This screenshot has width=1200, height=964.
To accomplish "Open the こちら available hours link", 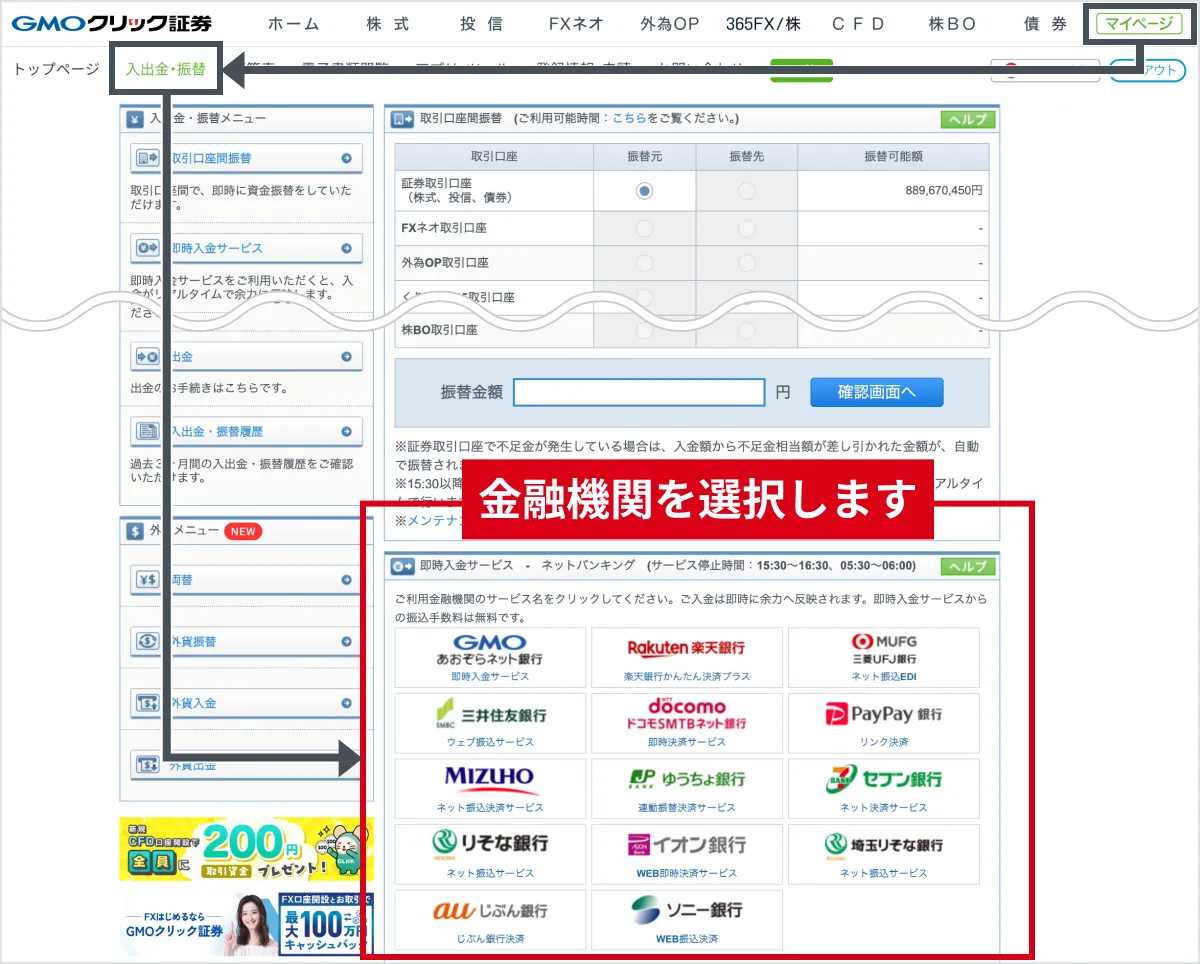I will click(x=629, y=119).
